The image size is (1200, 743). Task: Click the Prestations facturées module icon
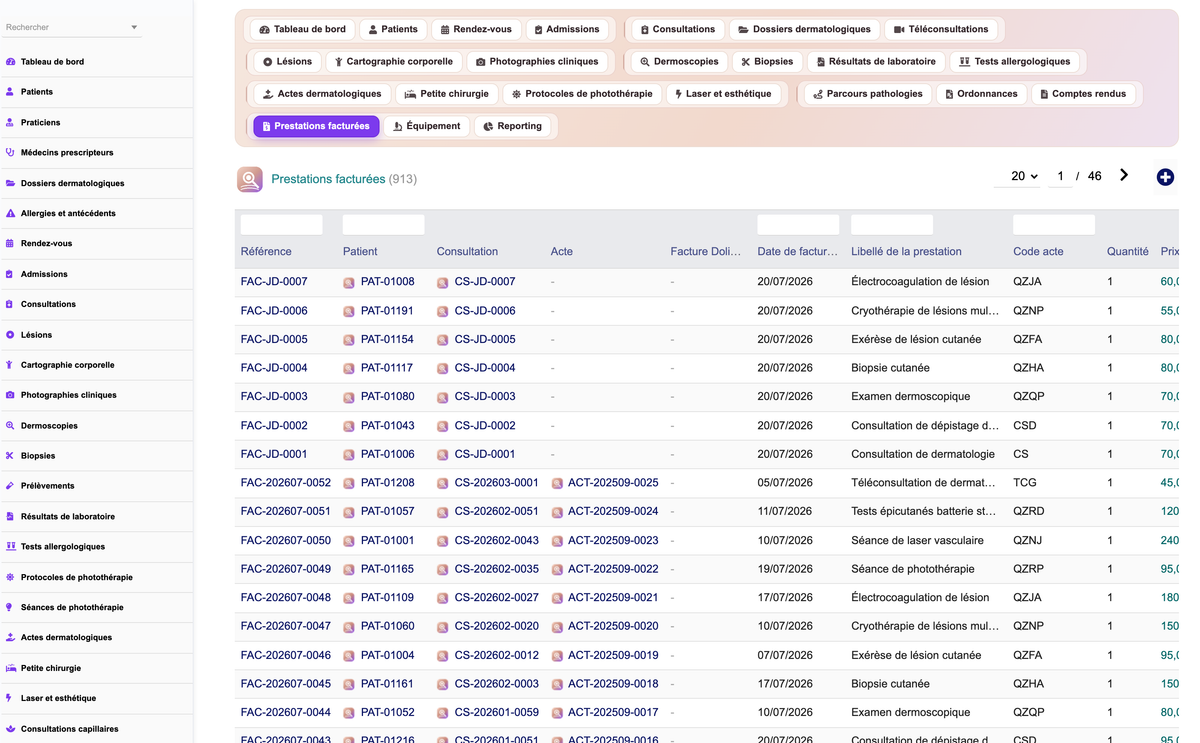(x=250, y=179)
